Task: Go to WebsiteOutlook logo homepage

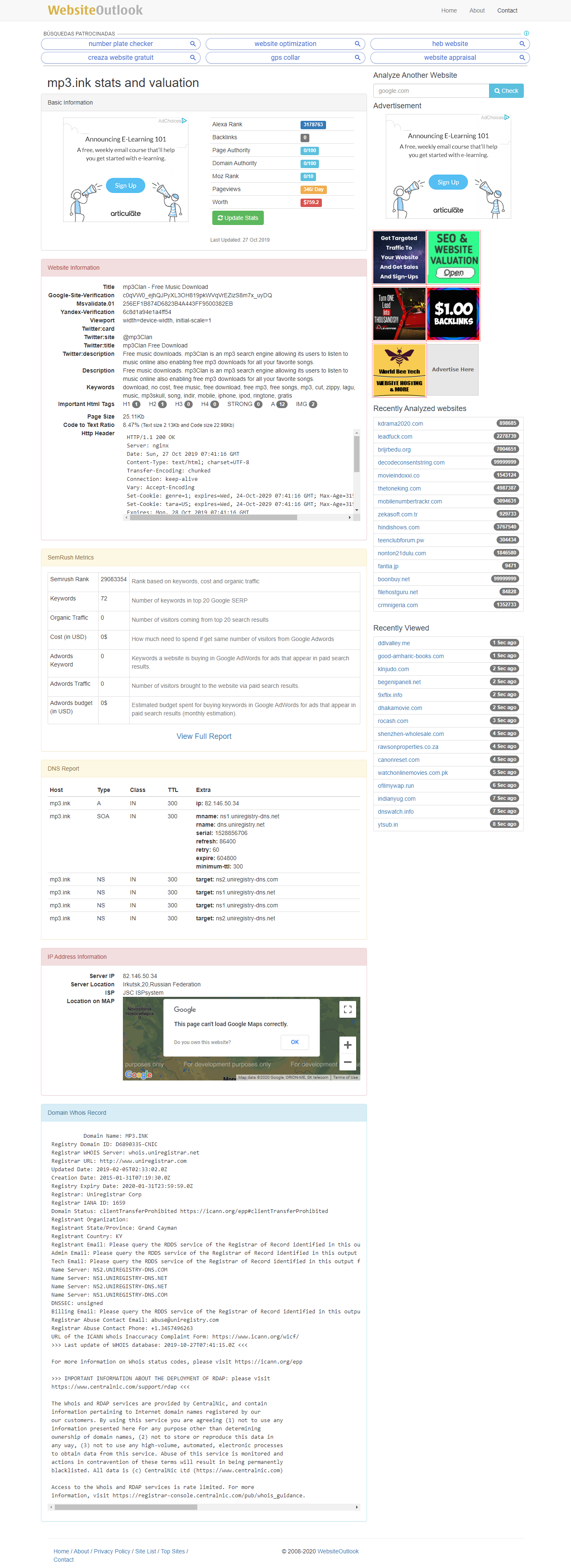Action: [x=95, y=10]
